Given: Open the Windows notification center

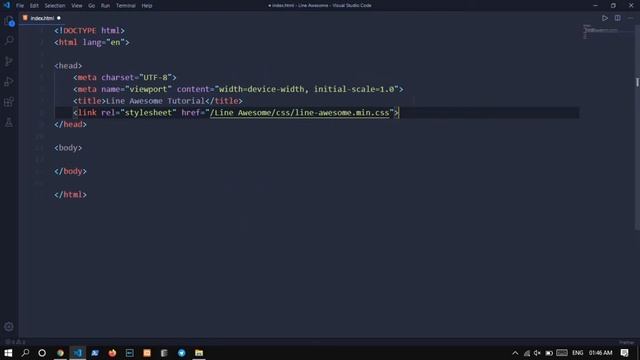Looking at the screenshot, I should click(x=624, y=353).
